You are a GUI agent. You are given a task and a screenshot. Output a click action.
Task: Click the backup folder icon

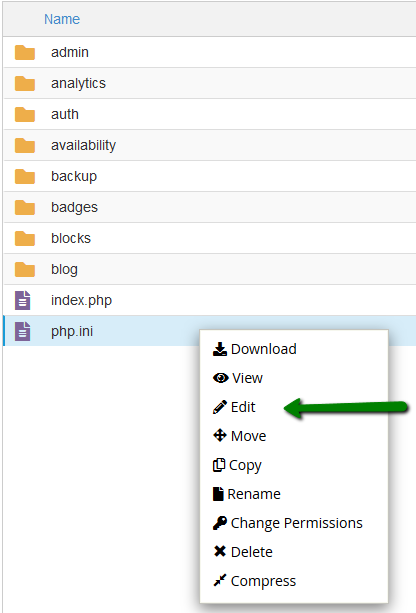[x=25, y=176]
